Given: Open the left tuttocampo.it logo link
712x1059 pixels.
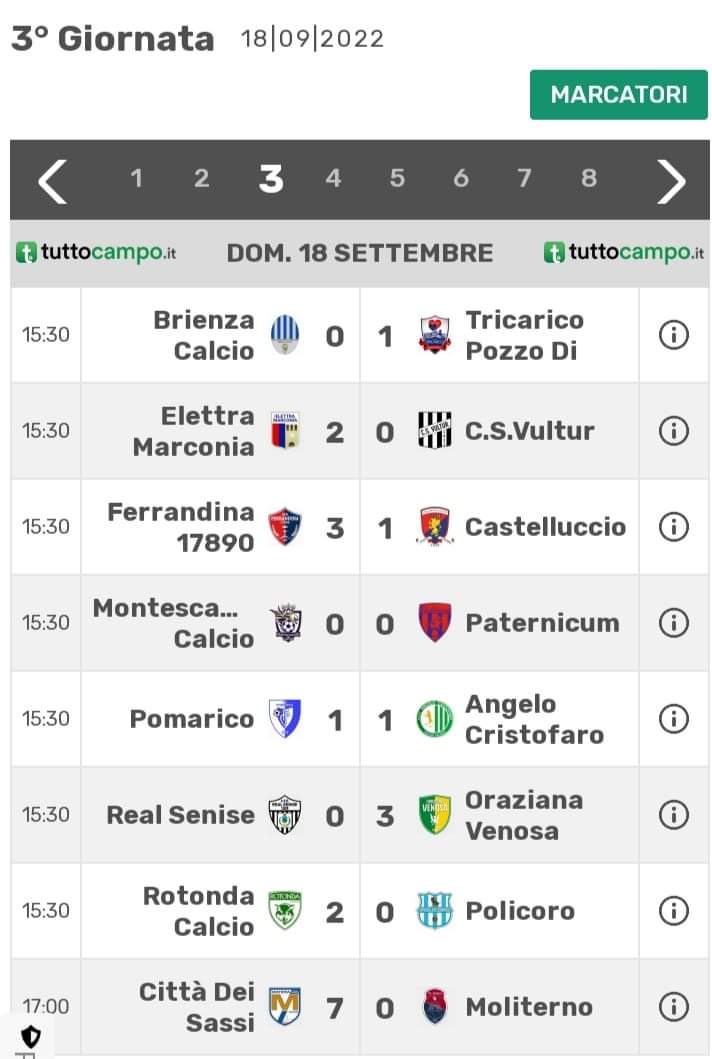Looking at the screenshot, I should pos(96,253).
